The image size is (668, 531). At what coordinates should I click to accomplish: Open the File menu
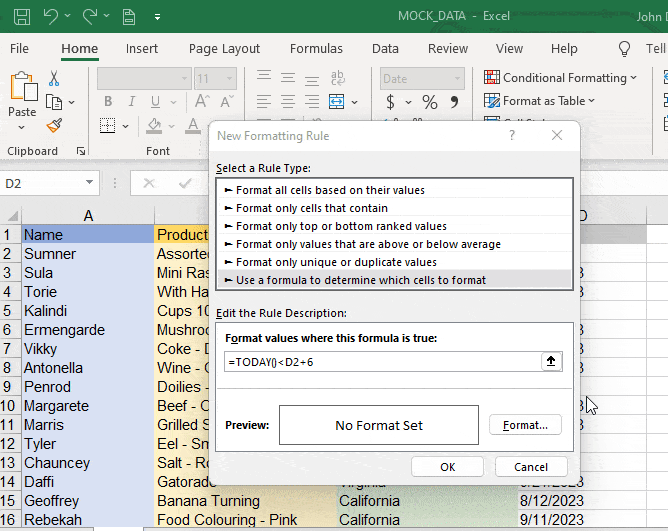[19, 49]
